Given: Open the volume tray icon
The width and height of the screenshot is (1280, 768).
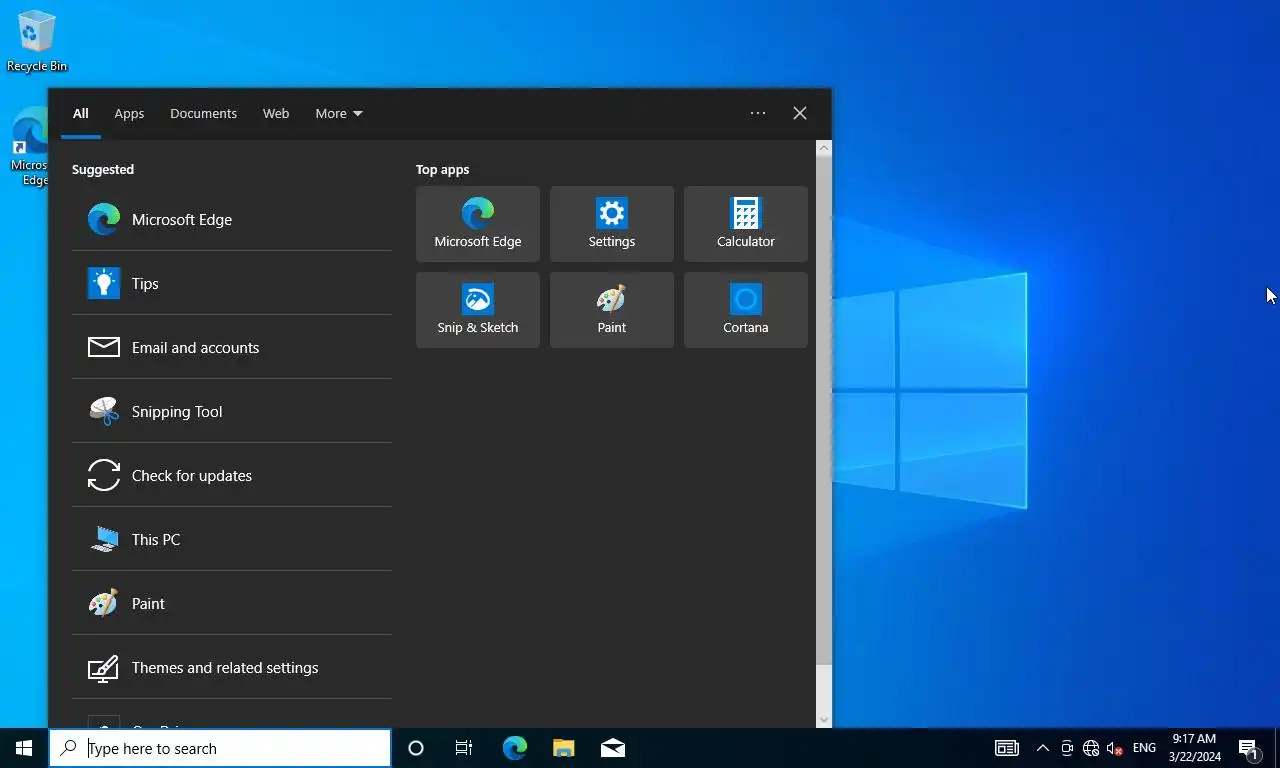Looking at the screenshot, I should tap(1115, 748).
